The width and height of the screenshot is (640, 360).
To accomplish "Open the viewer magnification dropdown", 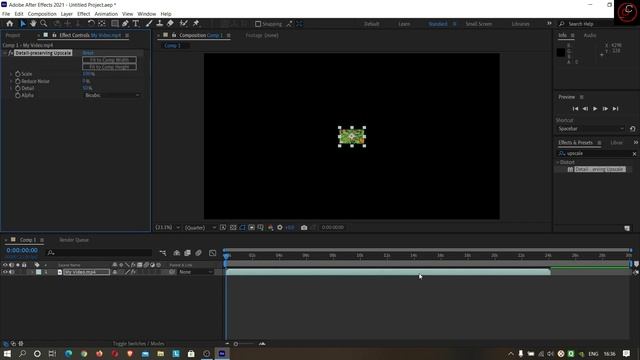I will [x=167, y=227].
